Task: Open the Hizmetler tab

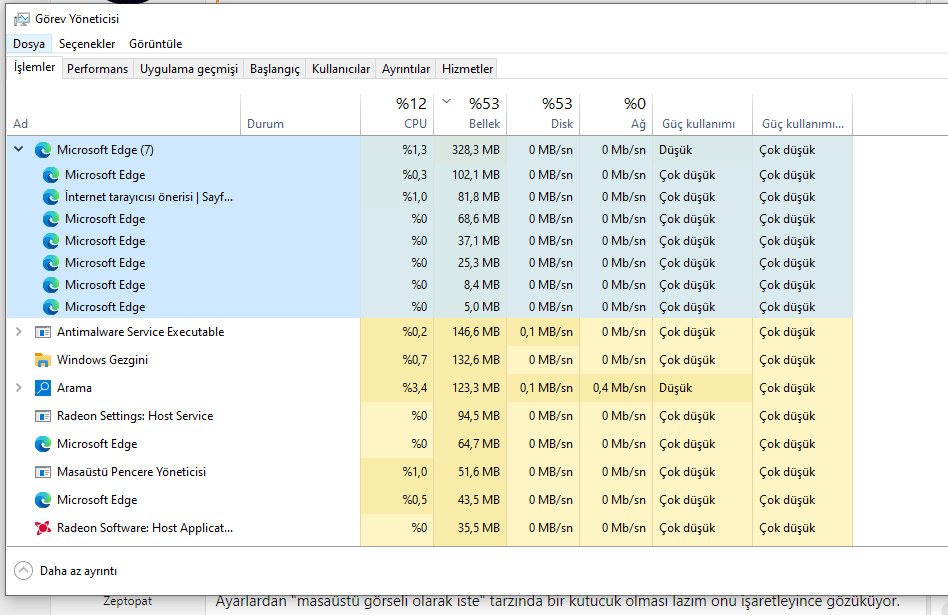Action: (467, 69)
